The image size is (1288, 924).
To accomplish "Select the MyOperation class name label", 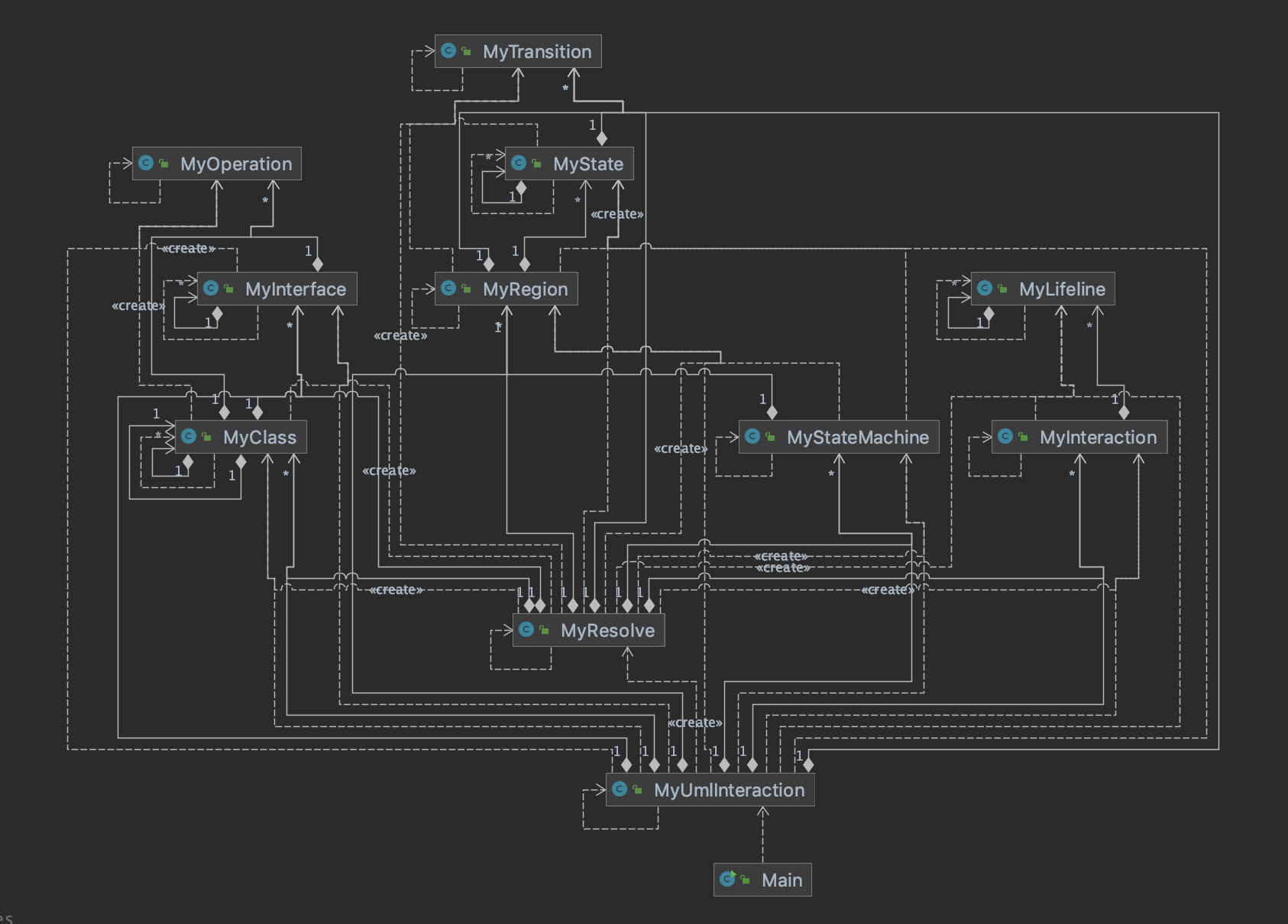I will 236,164.
